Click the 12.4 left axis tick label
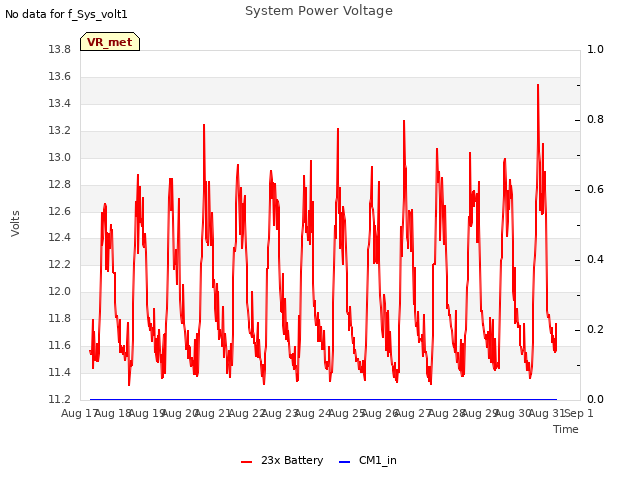640x480 pixels. [60, 237]
